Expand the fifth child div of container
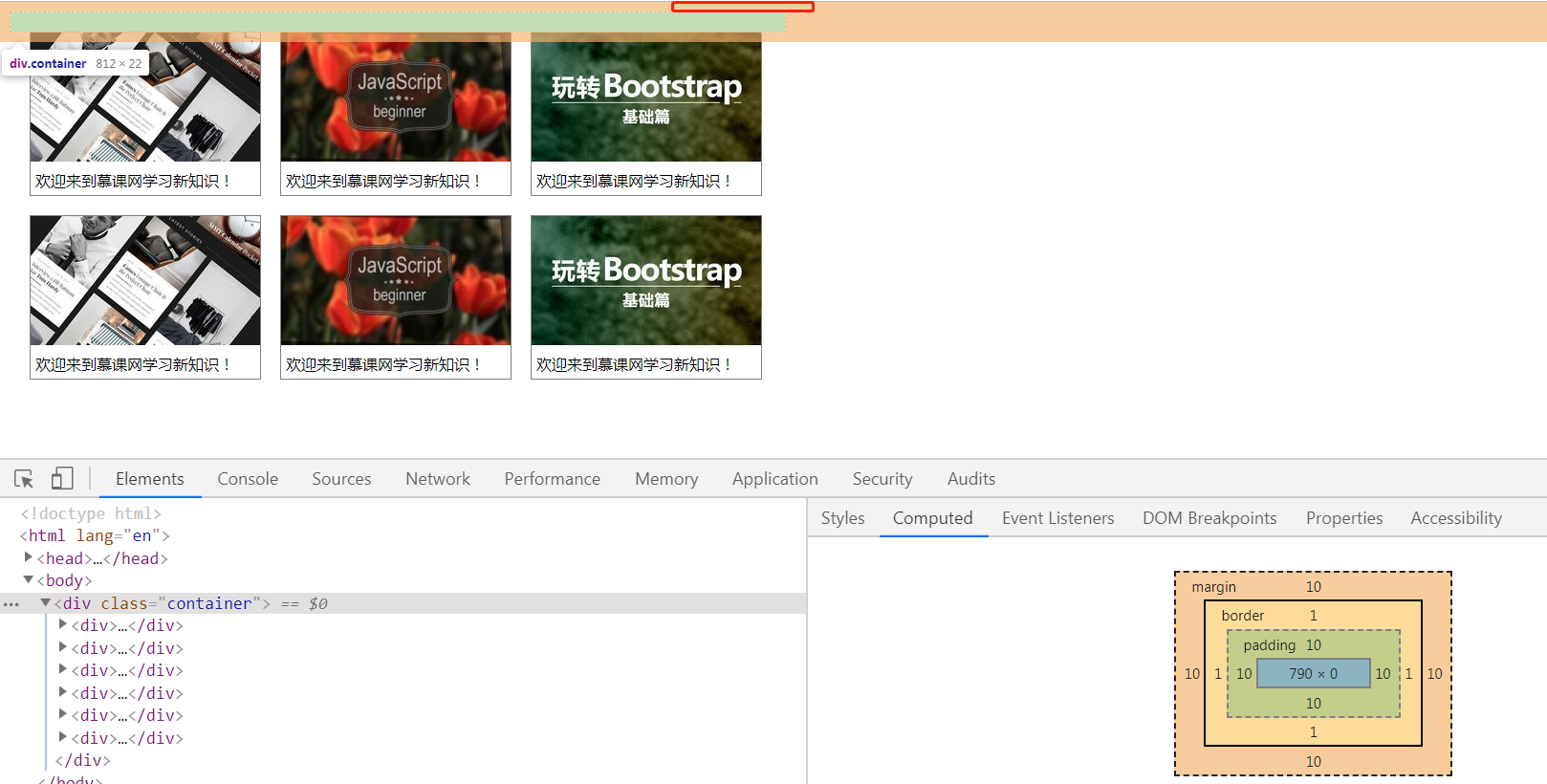The width and height of the screenshot is (1547, 784). pyautogui.click(x=63, y=715)
